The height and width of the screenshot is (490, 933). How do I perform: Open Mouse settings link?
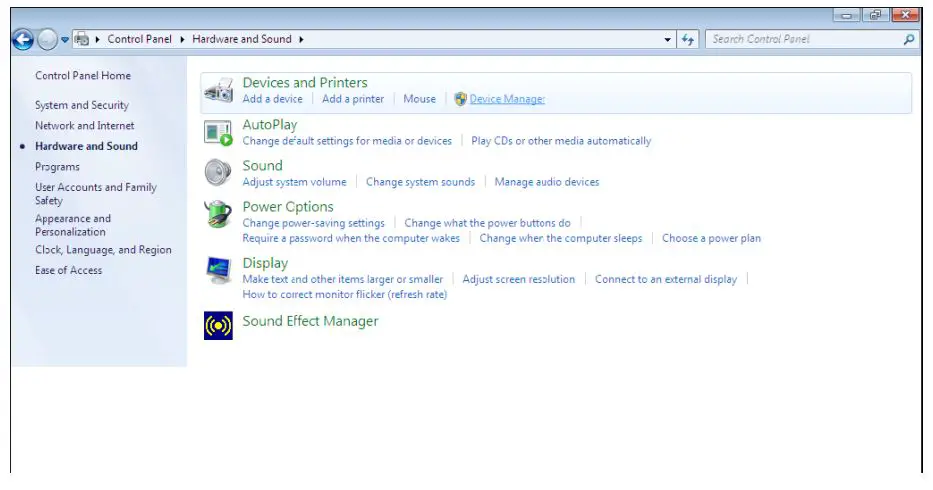pyautogui.click(x=419, y=99)
